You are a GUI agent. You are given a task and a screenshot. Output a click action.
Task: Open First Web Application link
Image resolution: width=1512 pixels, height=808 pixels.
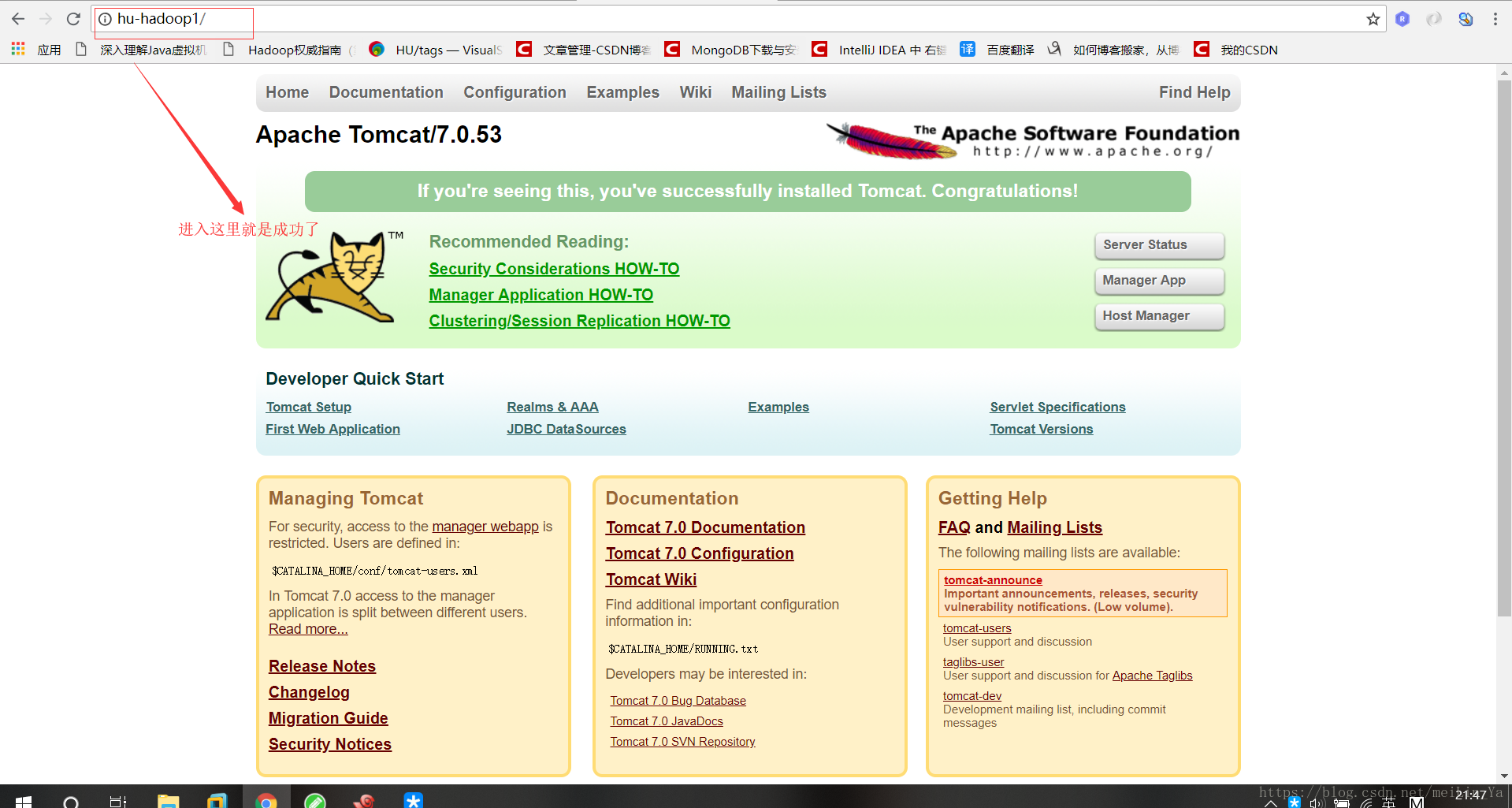click(x=332, y=429)
